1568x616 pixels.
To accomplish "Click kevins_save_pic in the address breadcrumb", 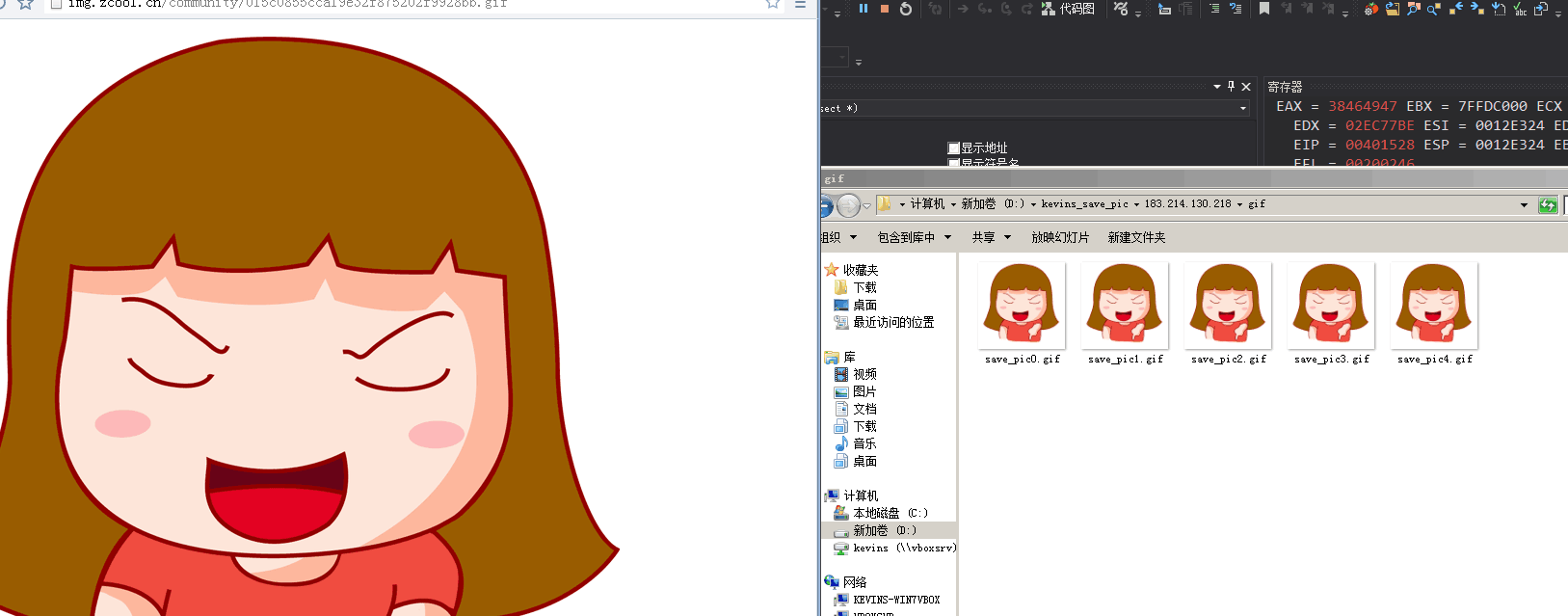I will click(x=1084, y=204).
